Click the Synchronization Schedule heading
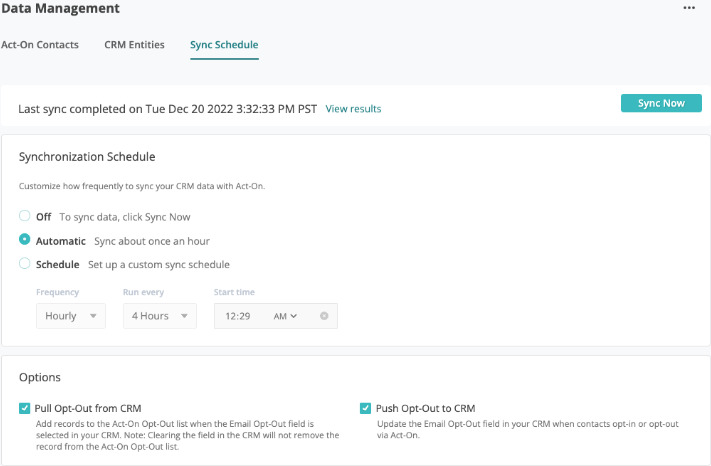 87,157
